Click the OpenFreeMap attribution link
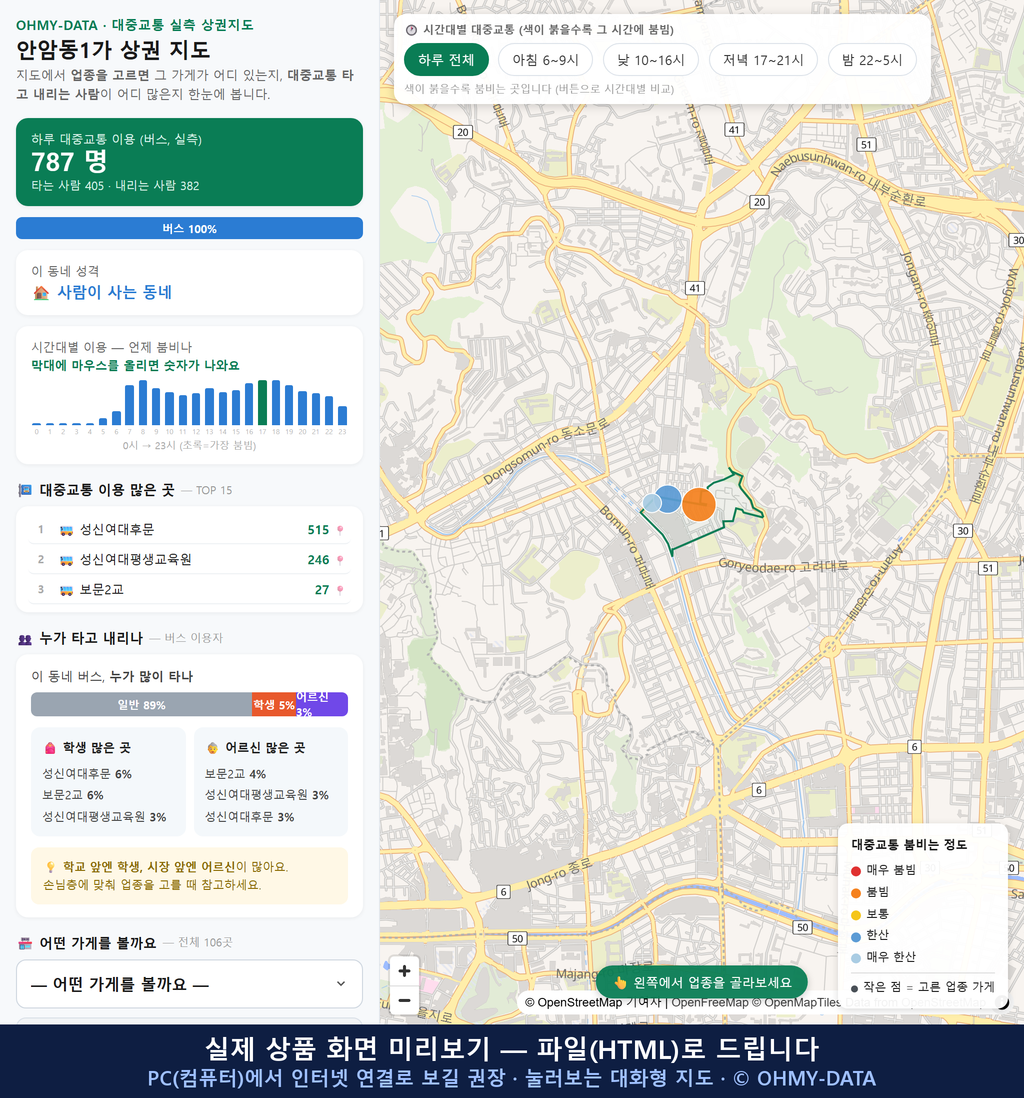Screen dimensions: 1024x1098 [x=710, y=1002]
